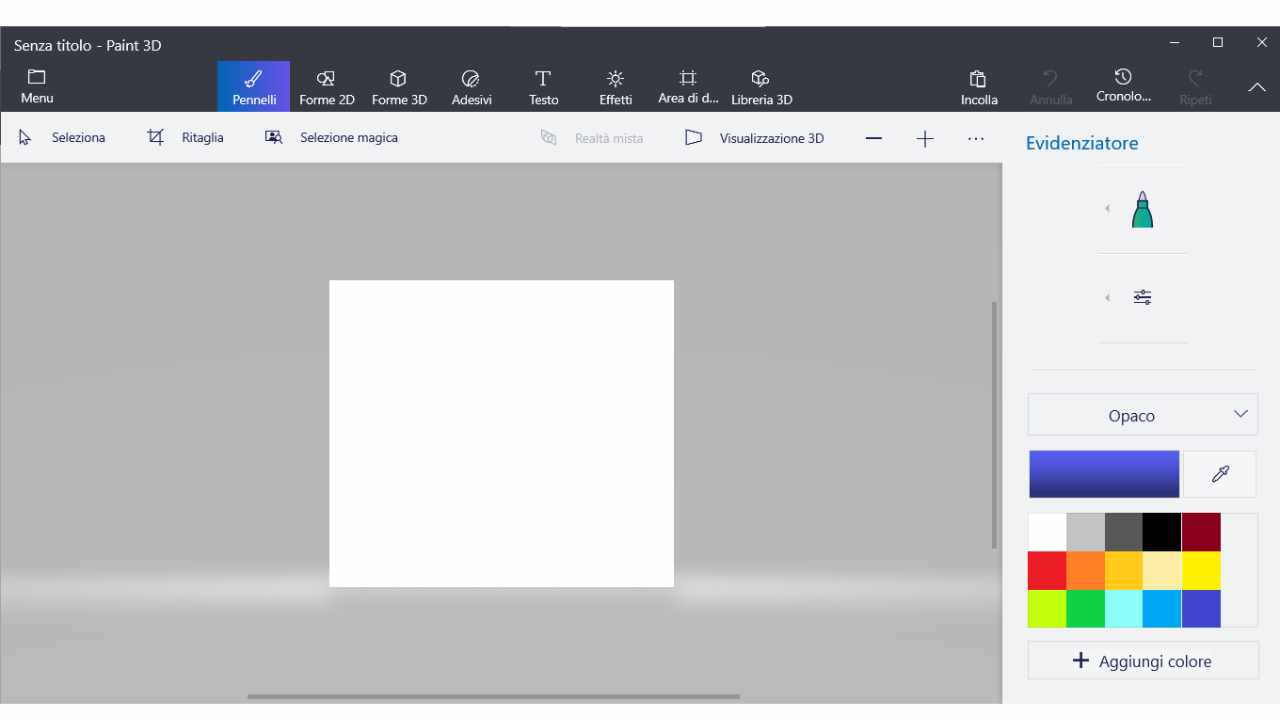Click the Realtà mista button
Screen dimensions: 1280x720
[592, 138]
